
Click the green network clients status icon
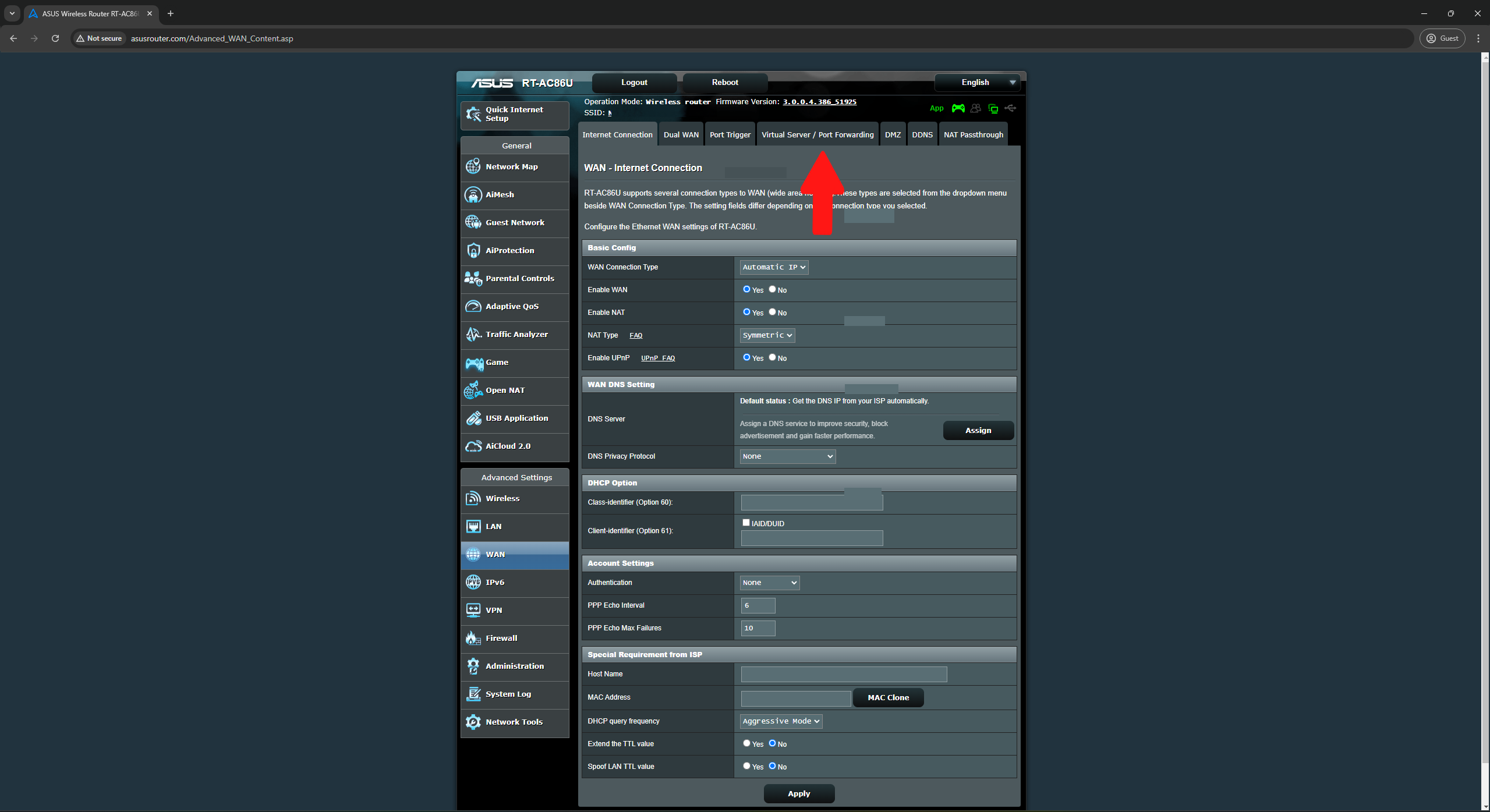993,108
